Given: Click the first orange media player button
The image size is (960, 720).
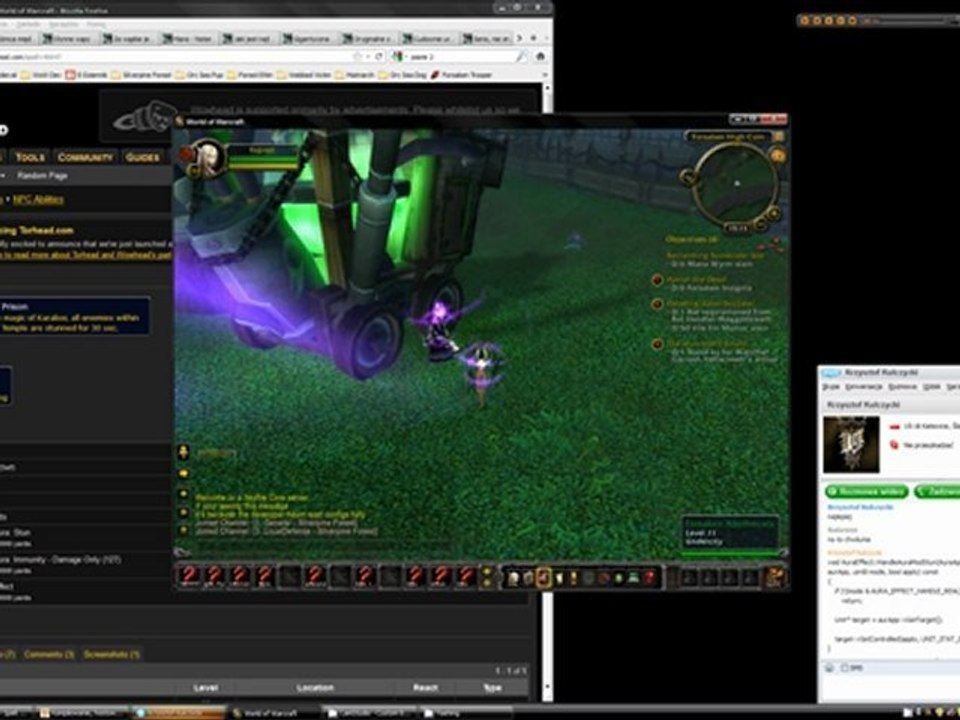Looking at the screenshot, I should coord(805,20).
